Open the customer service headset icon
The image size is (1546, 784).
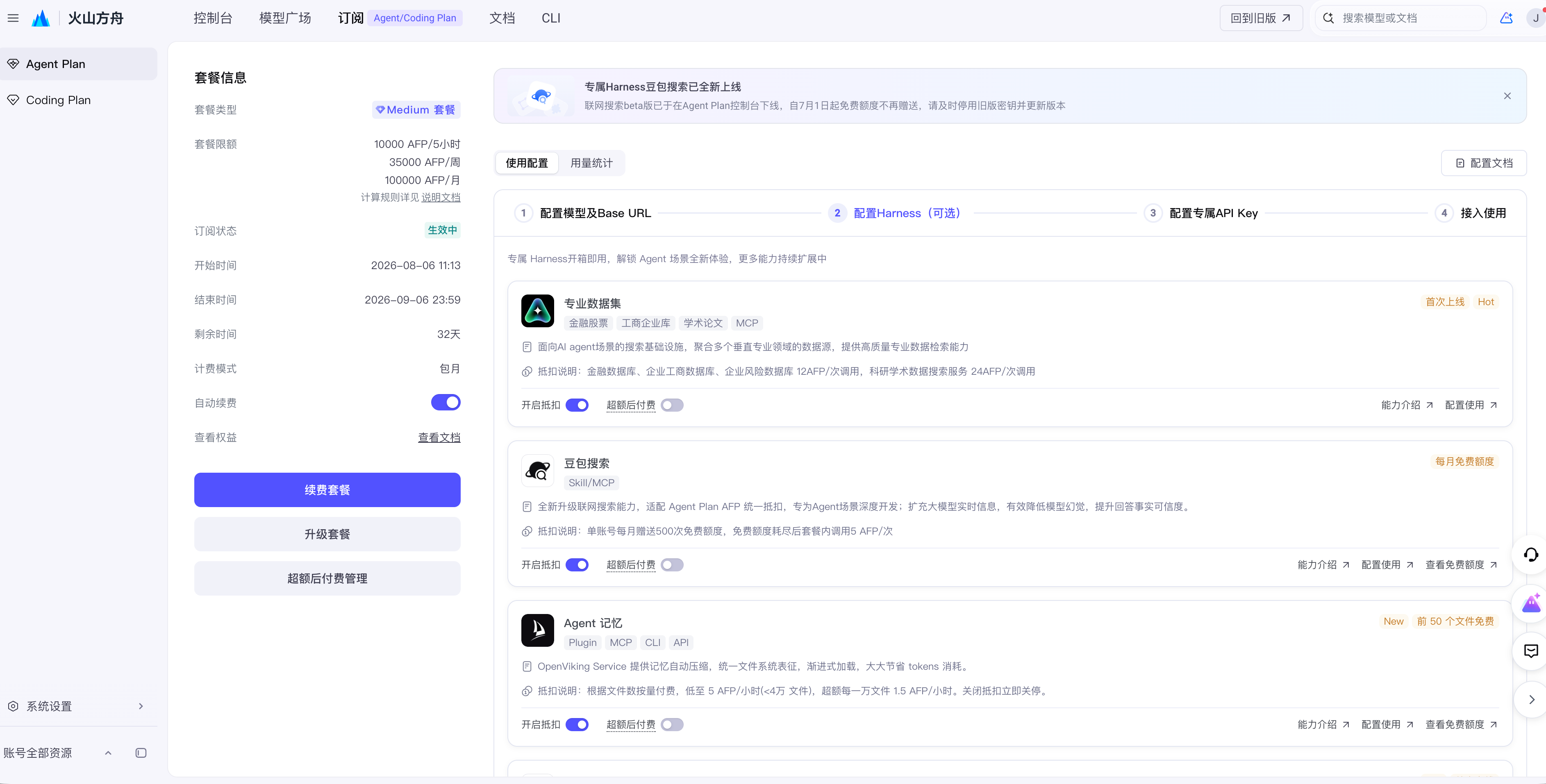pyautogui.click(x=1531, y=554)
